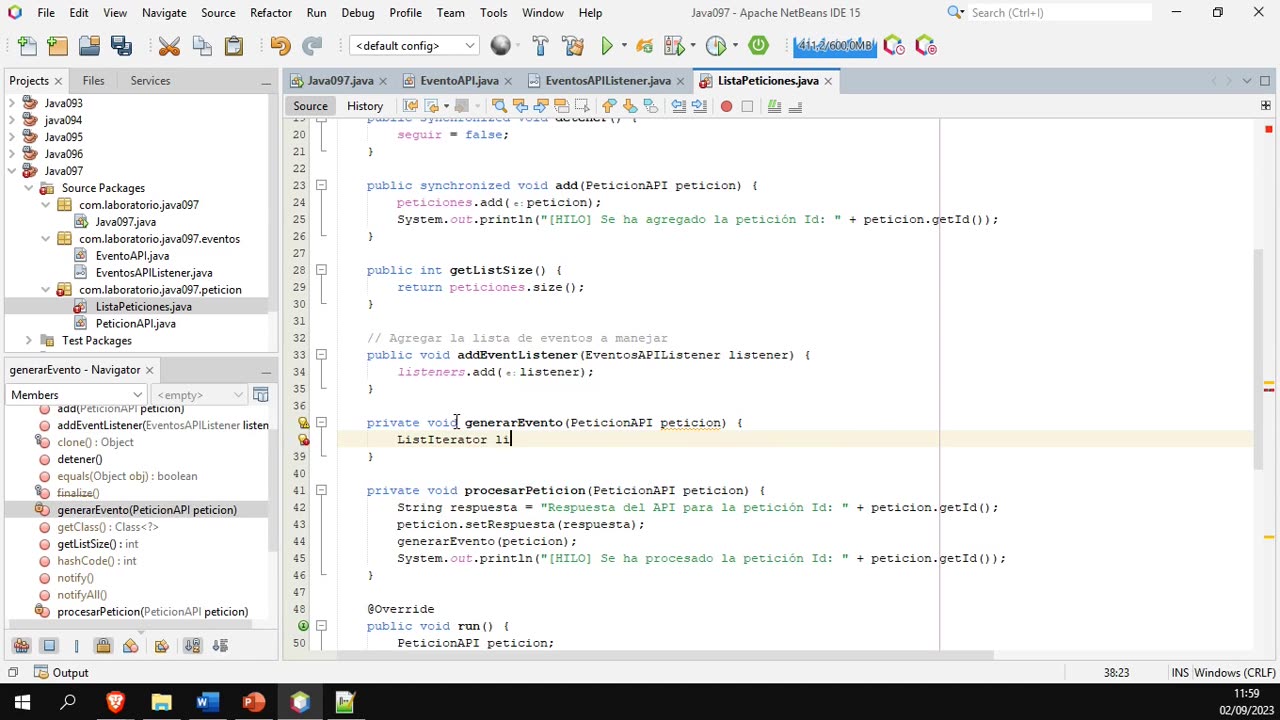This screenshot has height=720, width=1280.
Task: Click the Next Bookmark editor icon
Action: (630, 106)
